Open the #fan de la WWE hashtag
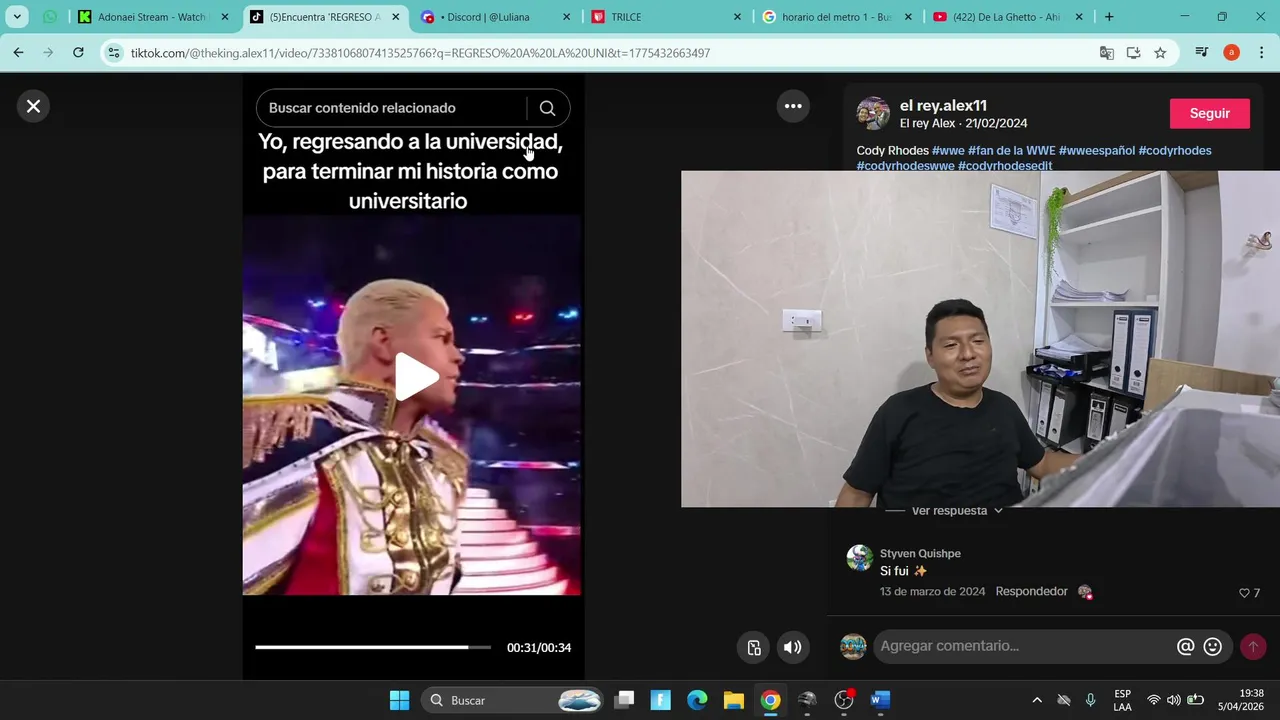This screenshot has width=1280, height=720. (x=1011, y=151)
